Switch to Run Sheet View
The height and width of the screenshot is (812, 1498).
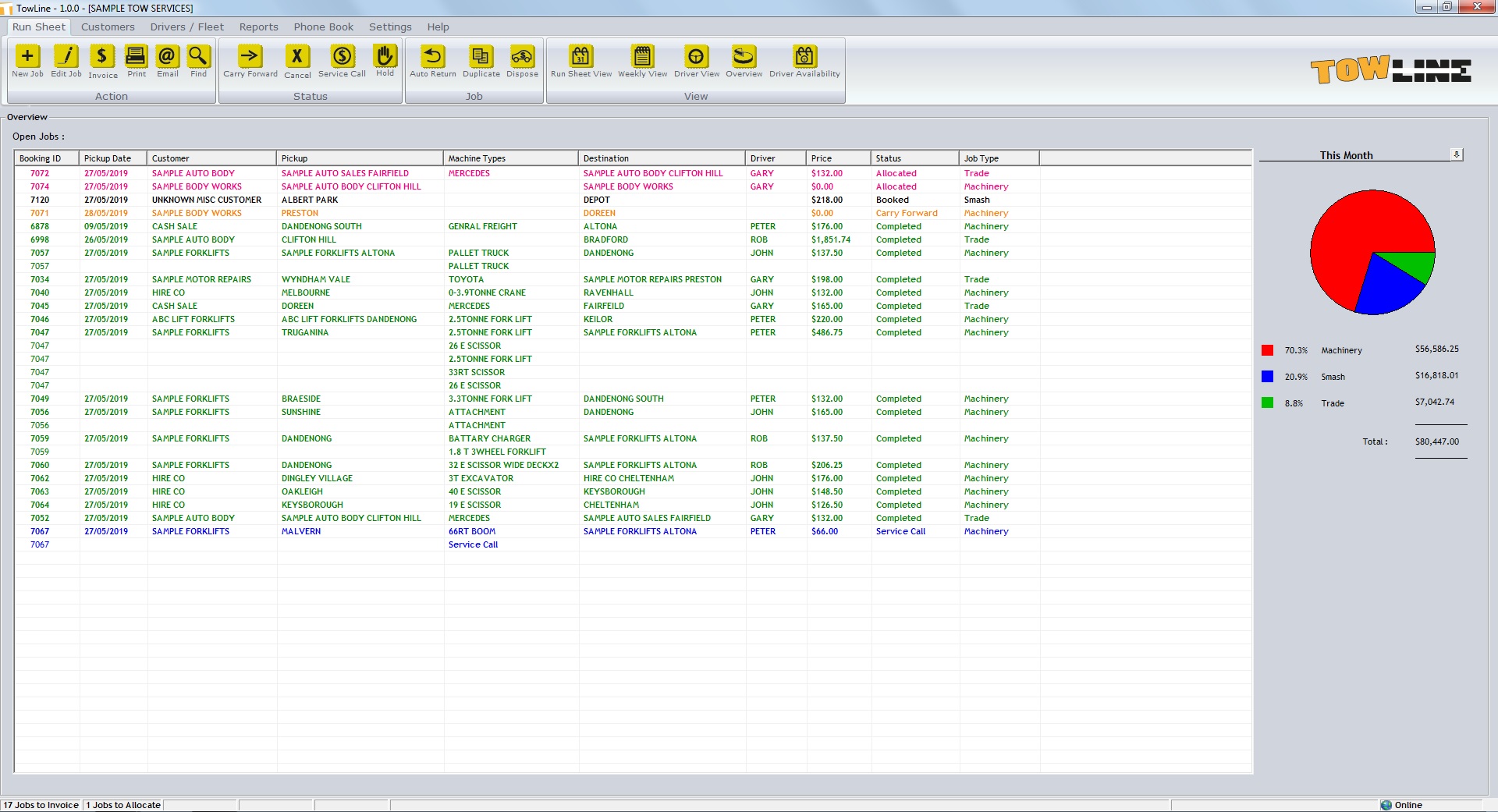(x=581, y=62)
